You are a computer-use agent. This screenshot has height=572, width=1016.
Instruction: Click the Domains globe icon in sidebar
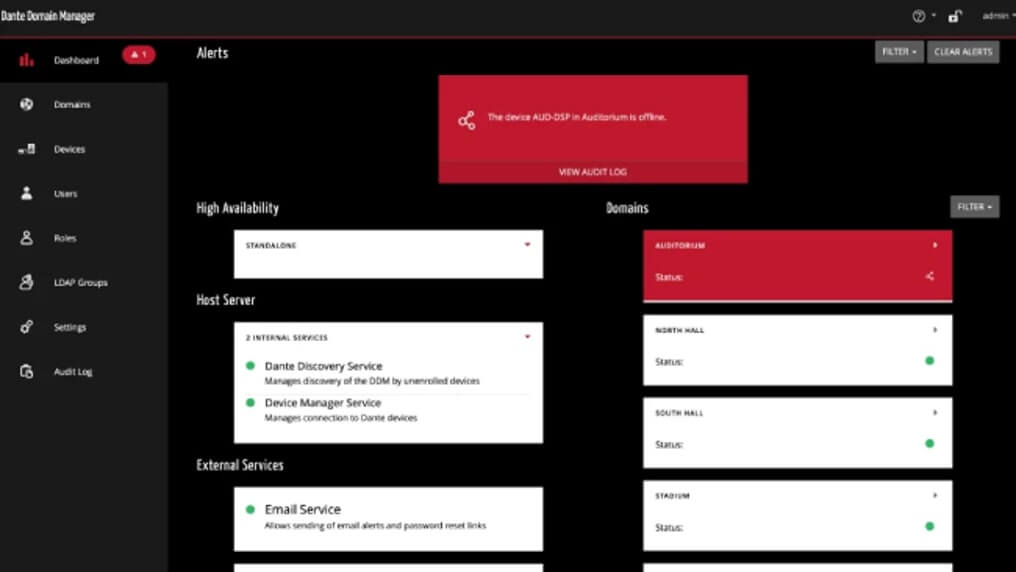pyautogui.click(x=26, y=104)
